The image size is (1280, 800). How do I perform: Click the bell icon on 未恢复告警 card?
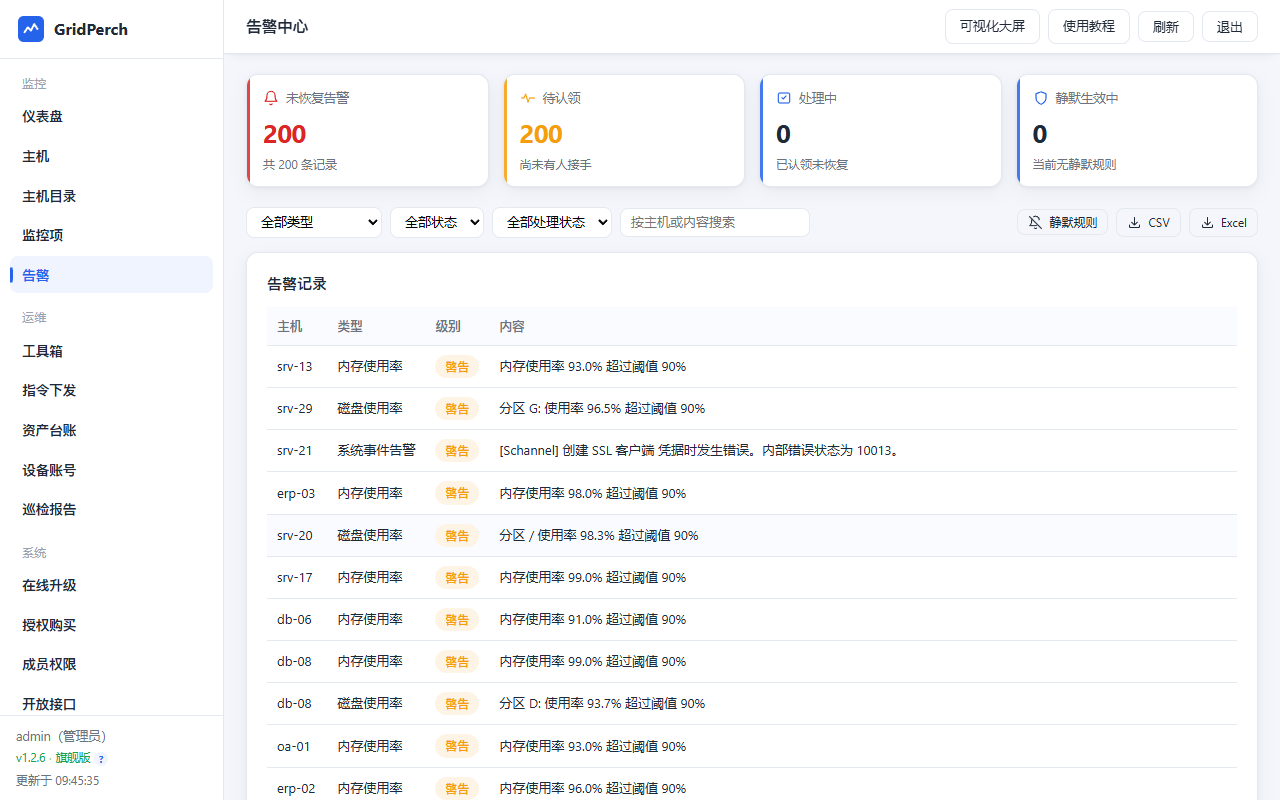pyautogui.click(x=271, y=98)
